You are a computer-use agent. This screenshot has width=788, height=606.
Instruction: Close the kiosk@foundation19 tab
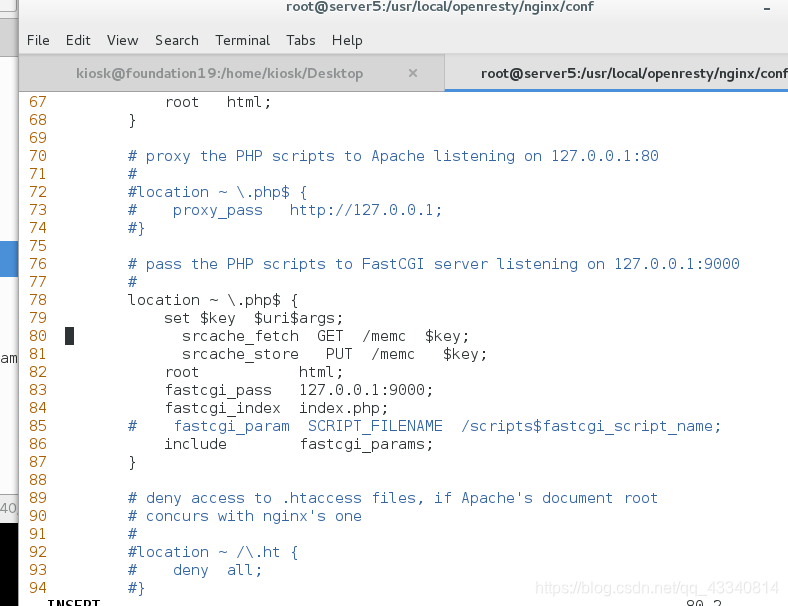pos(413,73)
